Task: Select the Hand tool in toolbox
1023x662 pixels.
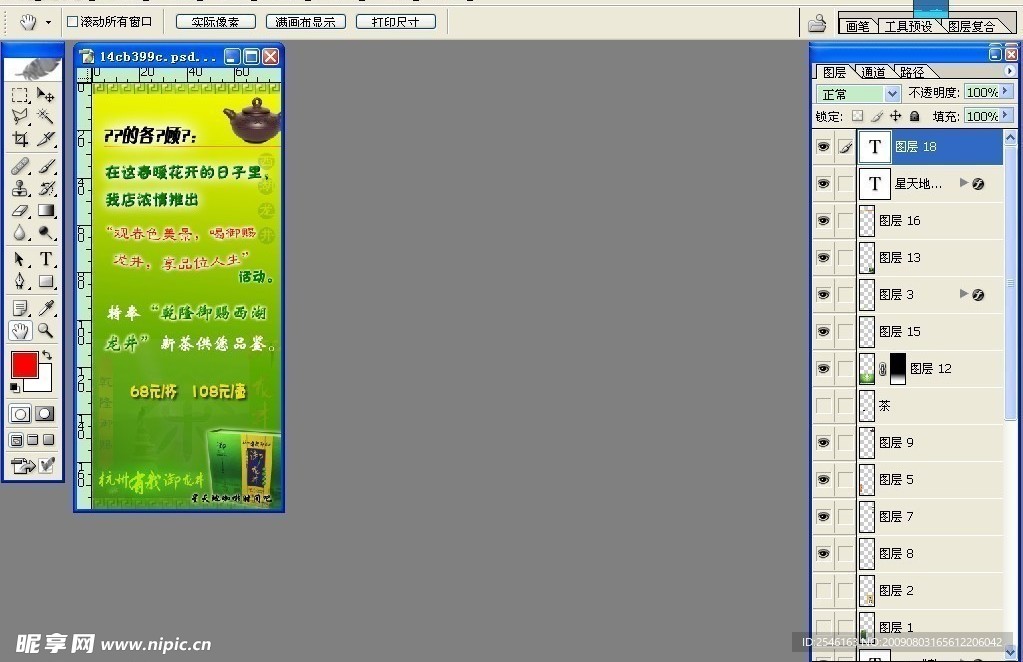Action: (20, 331)
